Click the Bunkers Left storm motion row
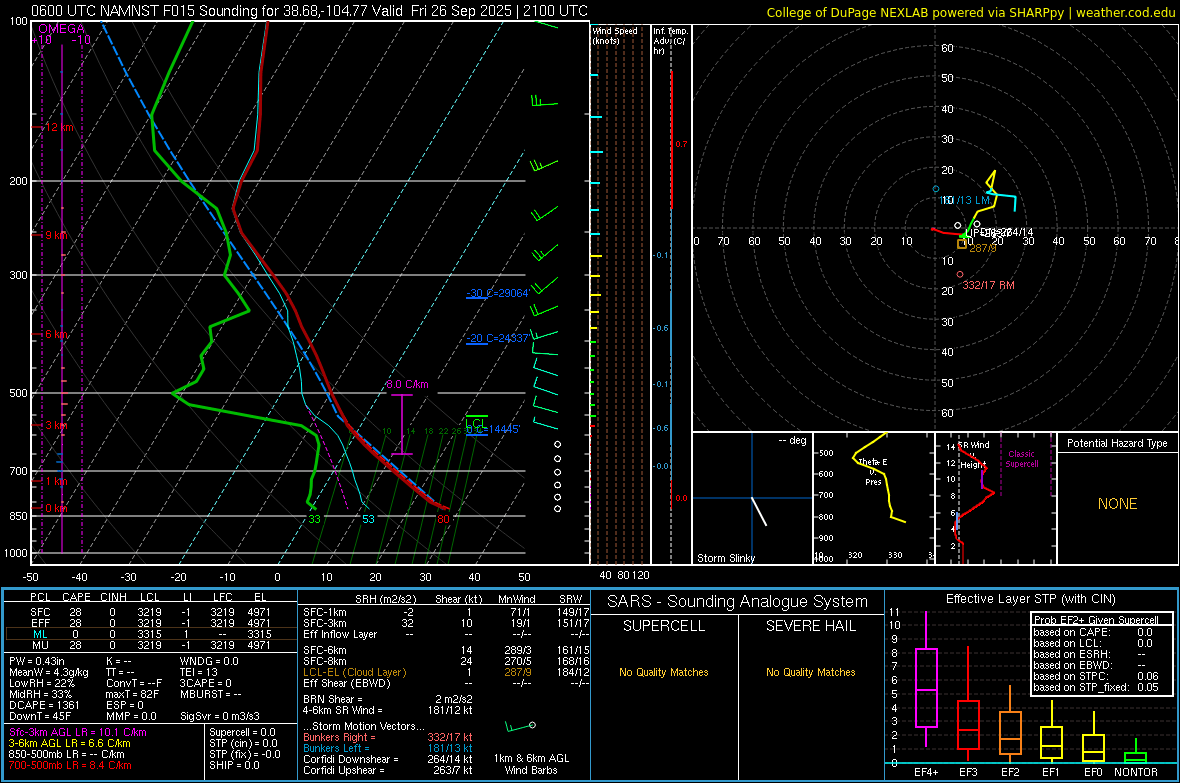1180x783 pixels. click(388, 748)
